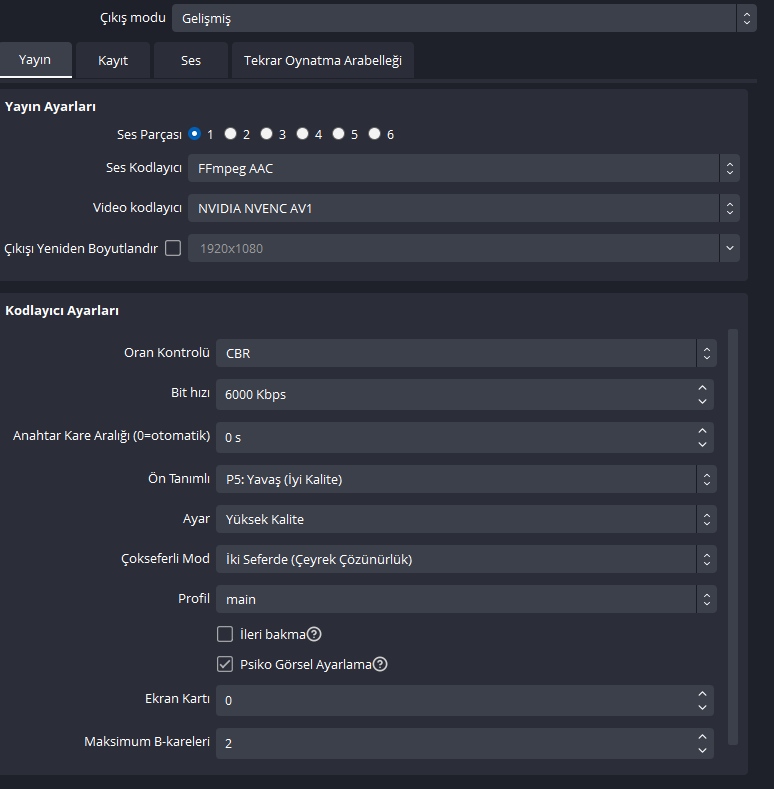774x789 pixels.
Task: Click the Bit hızı input field
Action: [450, 394]
